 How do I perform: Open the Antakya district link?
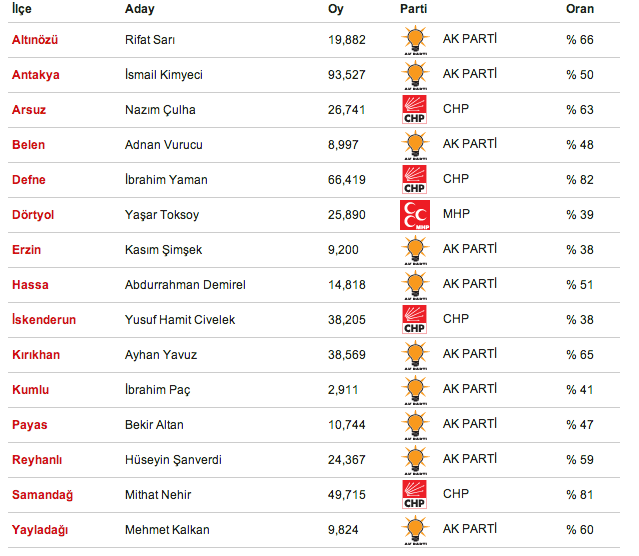(35, 75)
